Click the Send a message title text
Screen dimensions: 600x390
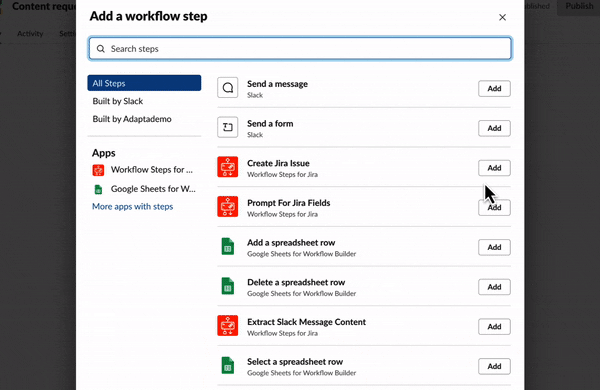point(277,84)
